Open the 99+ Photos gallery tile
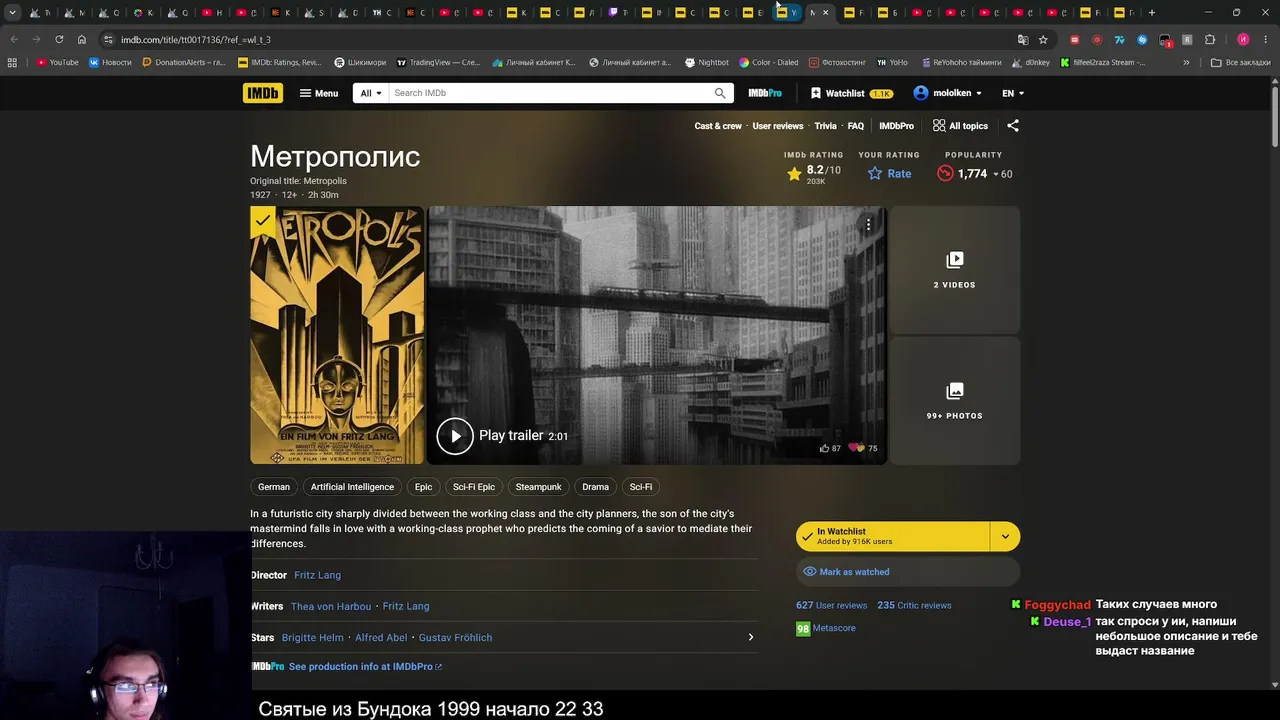 pos(955,400)
